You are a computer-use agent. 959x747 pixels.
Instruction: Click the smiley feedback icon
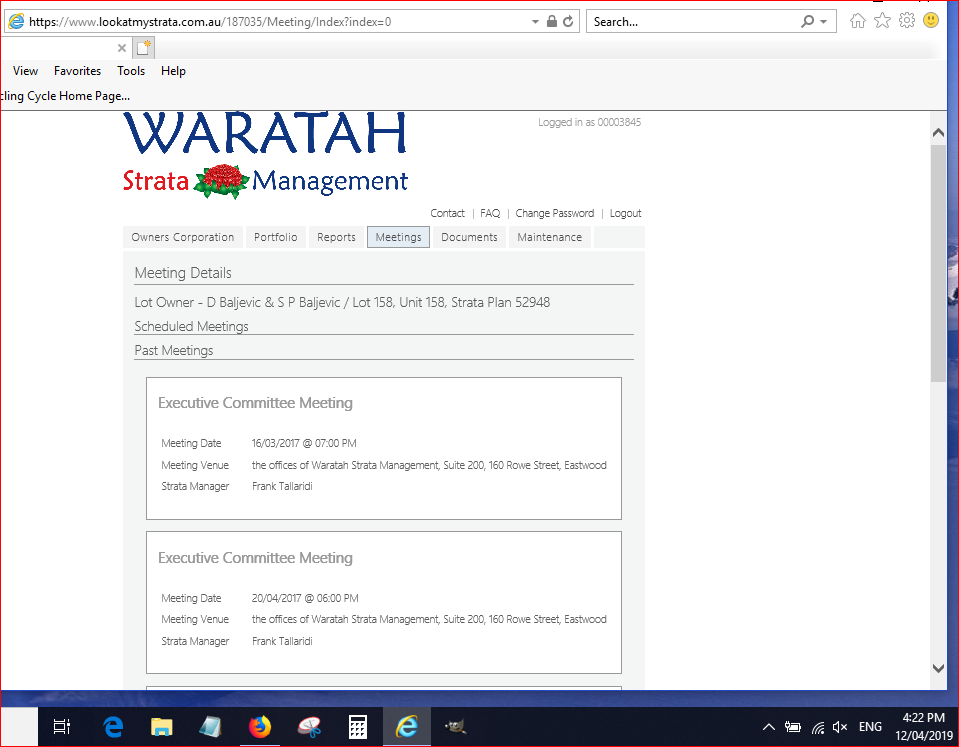pyautogui.click(x=931, y=20)
